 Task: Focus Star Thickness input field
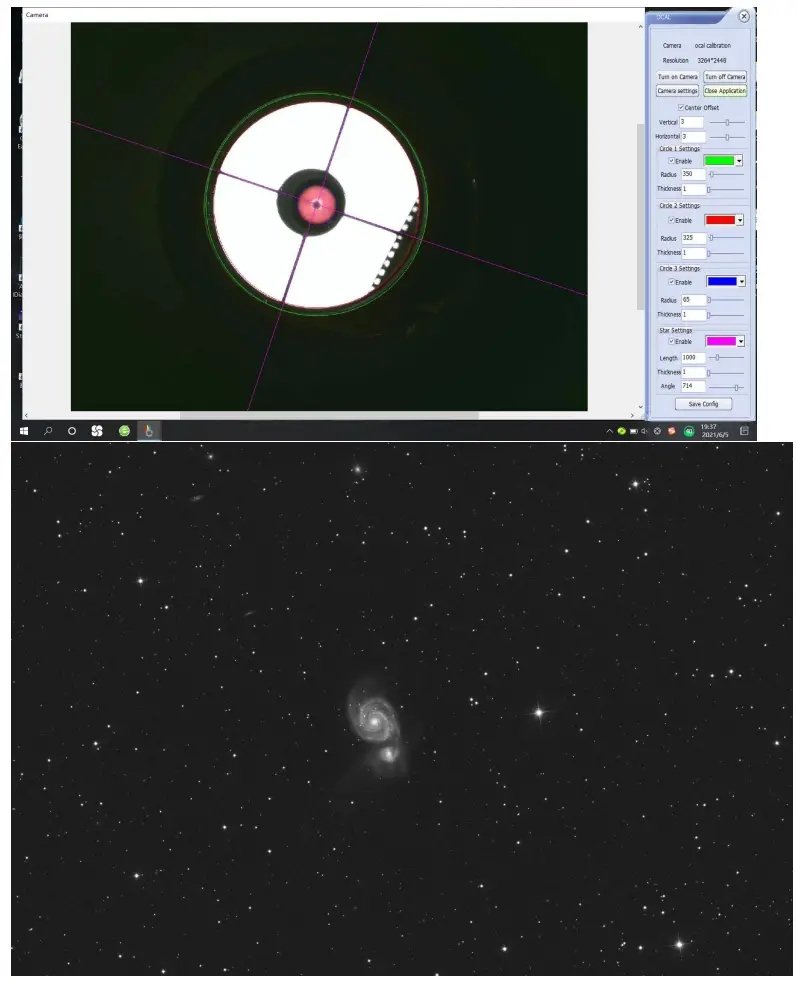693,372
